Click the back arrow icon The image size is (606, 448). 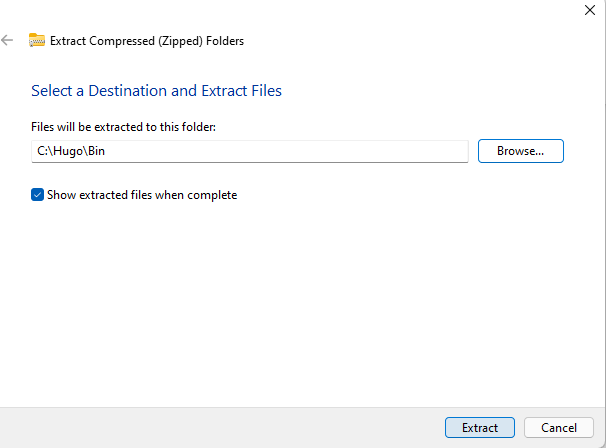[x=7, y=40]
